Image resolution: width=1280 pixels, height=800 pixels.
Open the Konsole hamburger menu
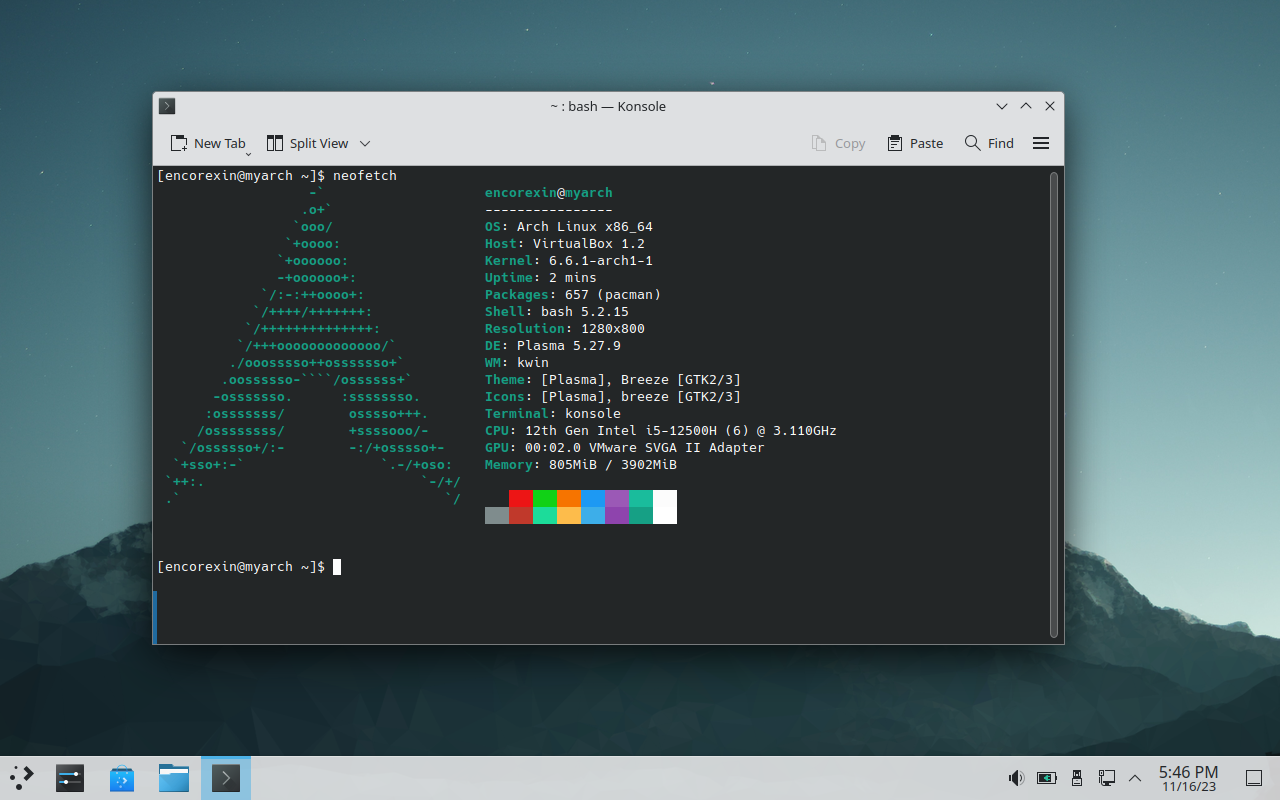point(1041,143)
